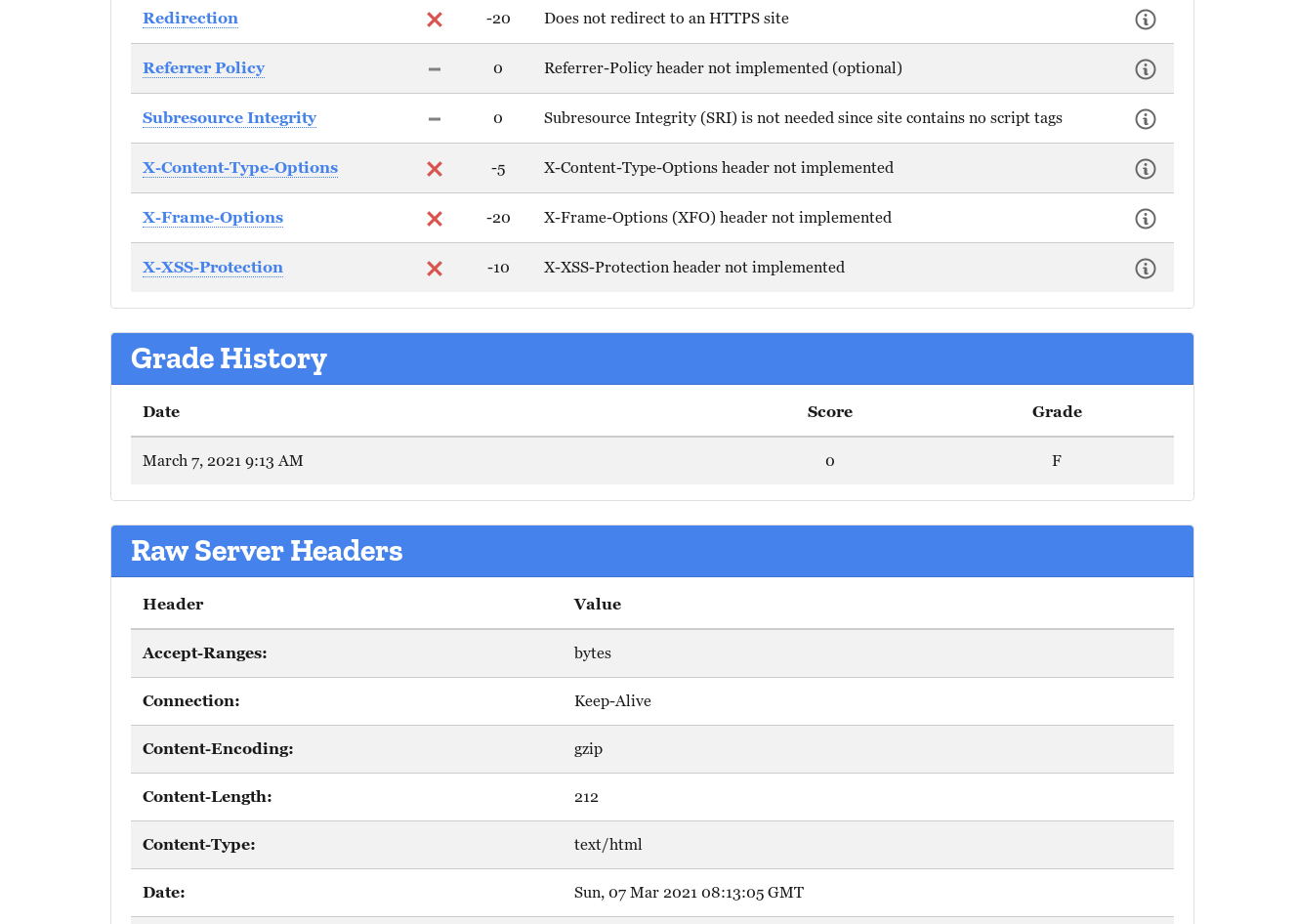Click red X icon for X-XSS-Protection
This screenshot has width=1297, height=924.
pyautogui.click(x=435, y=269)
